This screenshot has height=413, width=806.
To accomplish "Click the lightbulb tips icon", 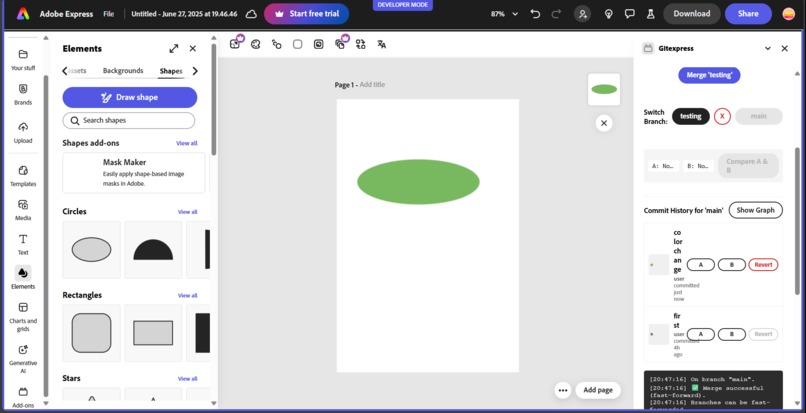I will 609,14.
